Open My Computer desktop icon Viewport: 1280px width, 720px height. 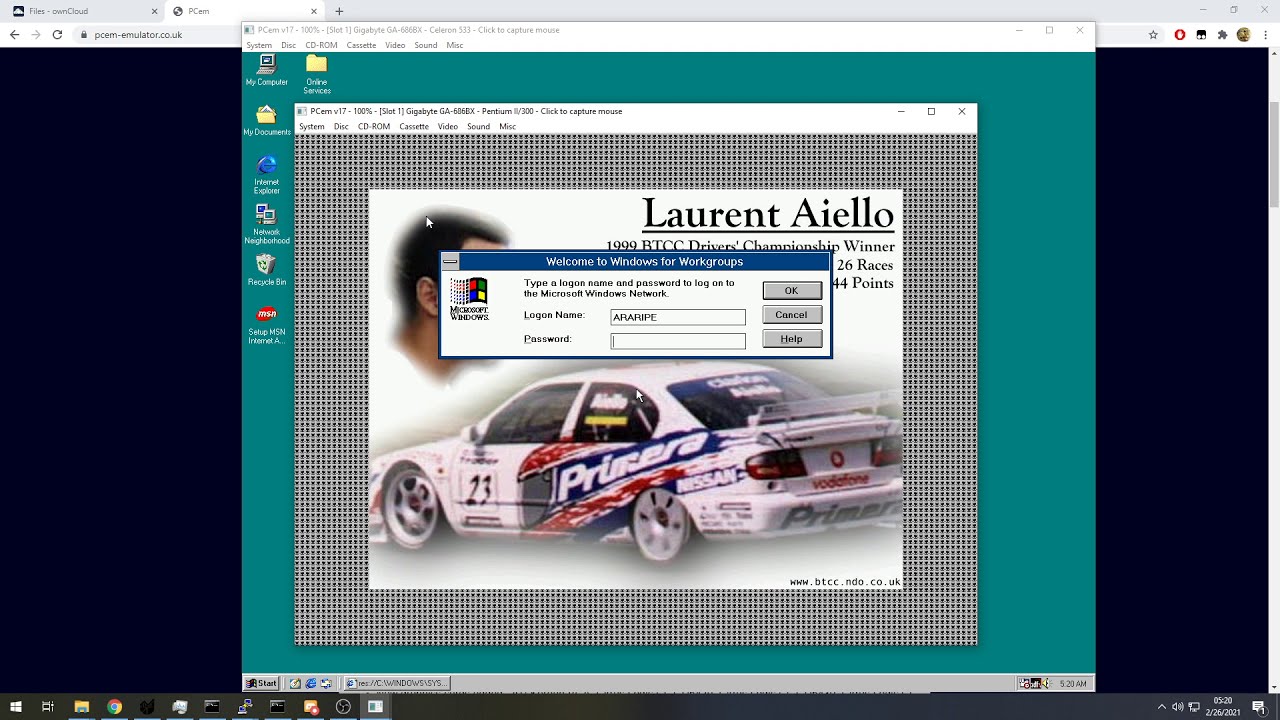[x=266, y=70]
